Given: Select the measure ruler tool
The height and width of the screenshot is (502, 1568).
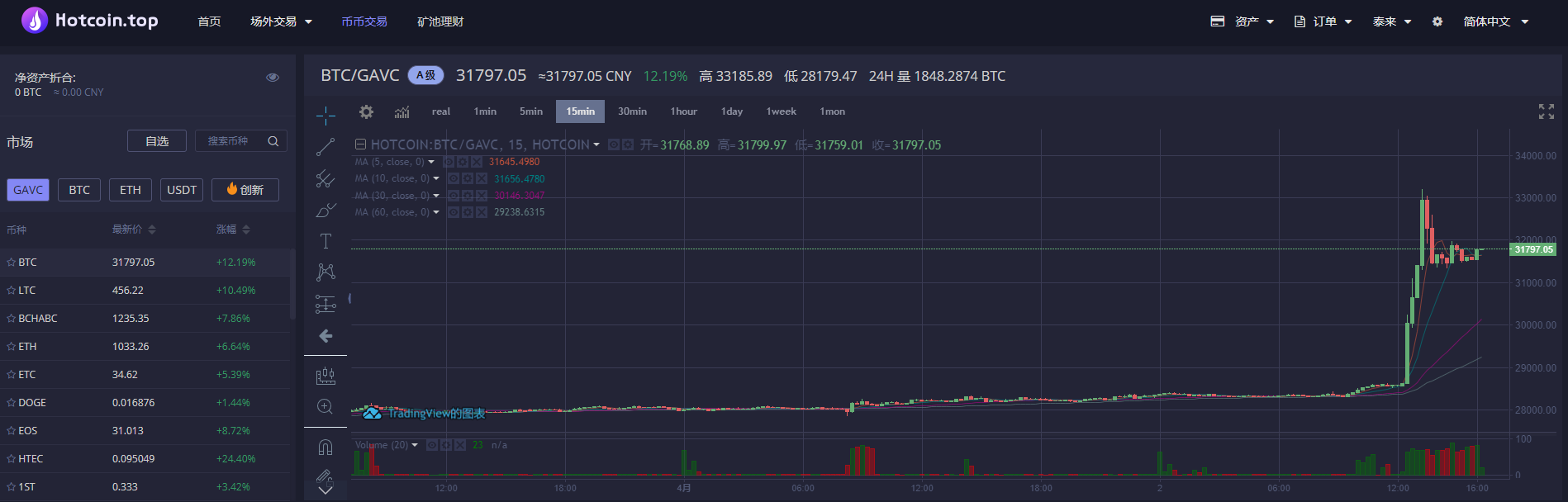Looking at the screenshot, I should 325,376.
